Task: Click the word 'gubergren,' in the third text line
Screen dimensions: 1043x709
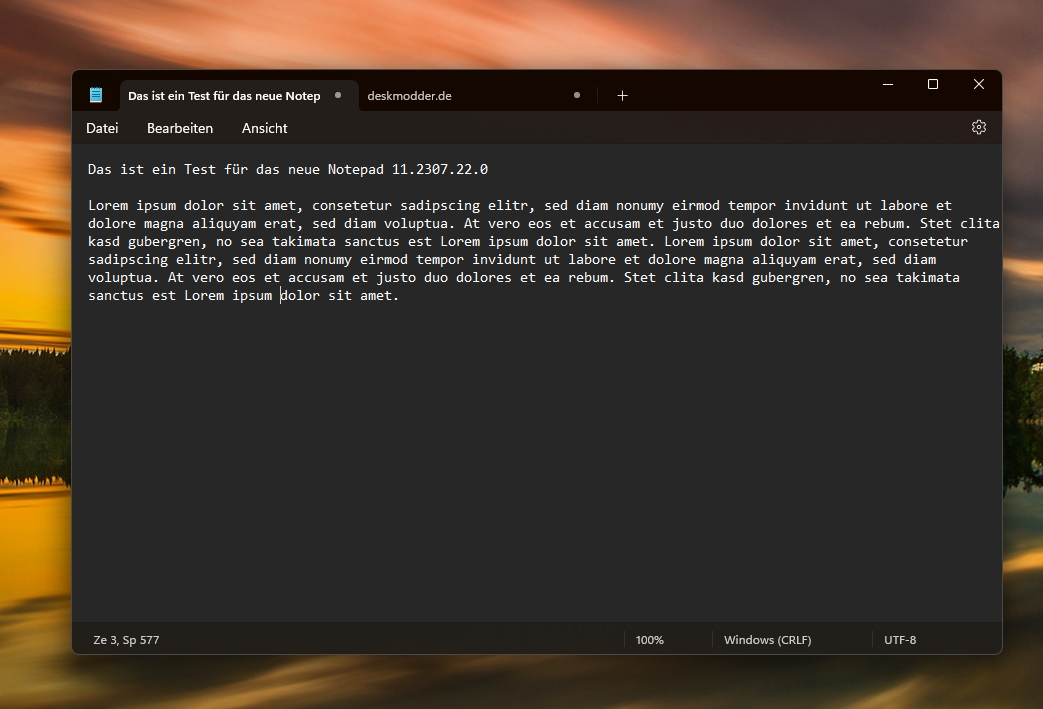Action: [x=168, y=241]
